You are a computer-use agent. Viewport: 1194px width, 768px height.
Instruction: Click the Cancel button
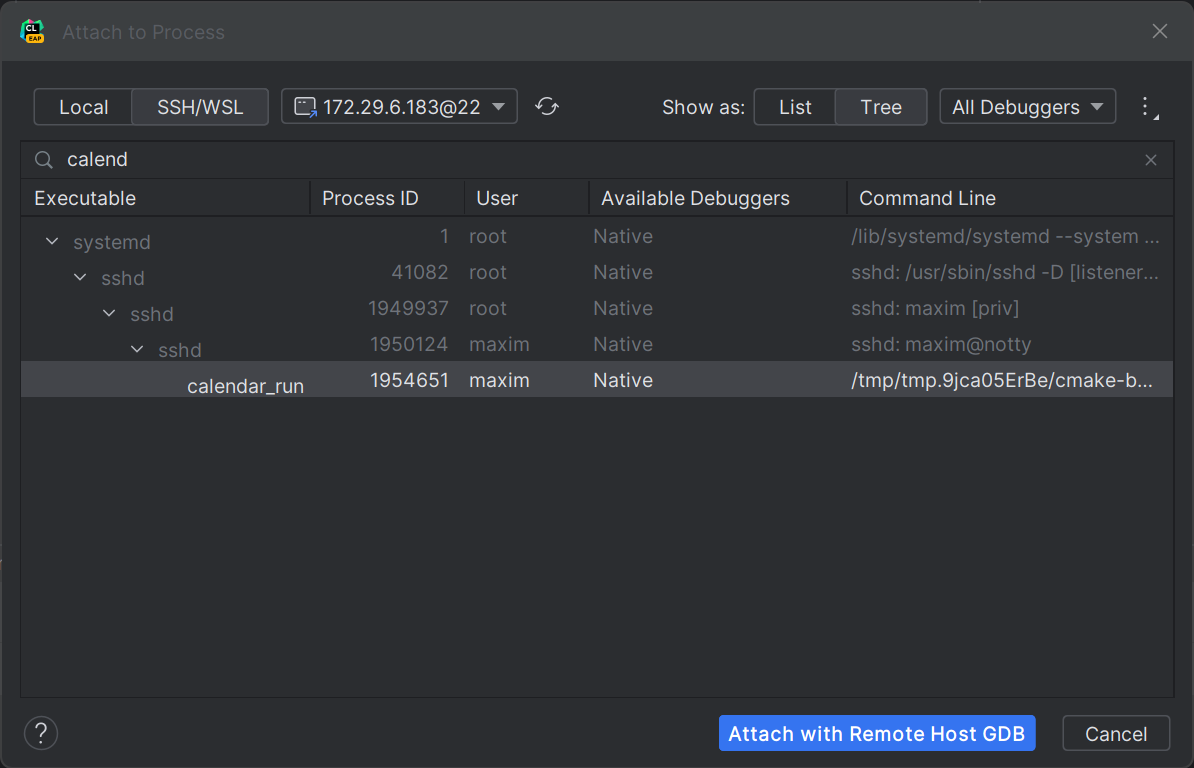click(x=1116, y=733)
